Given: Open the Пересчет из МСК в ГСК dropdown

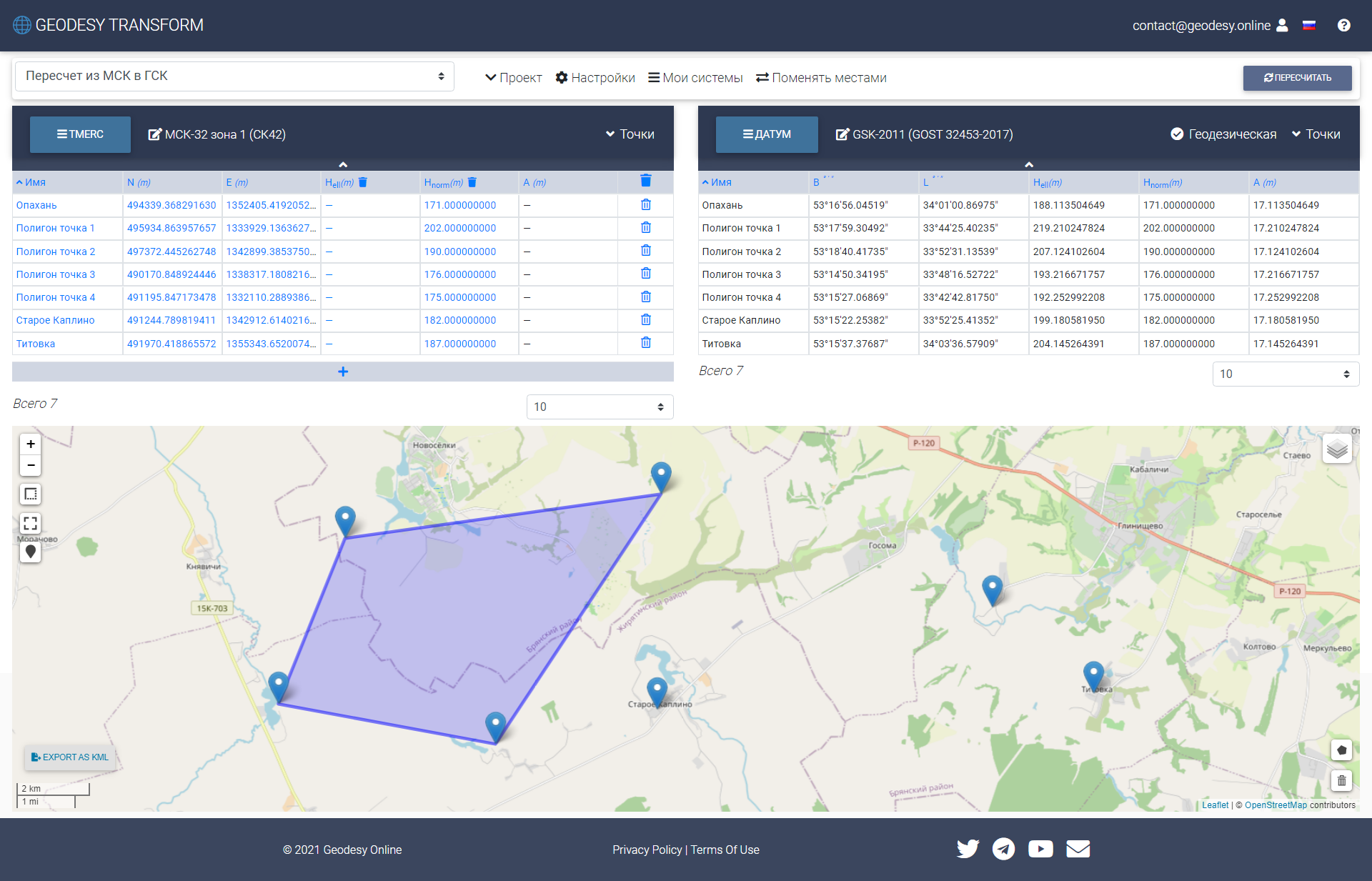Looking at the screenshot, I should pos(234,76).
